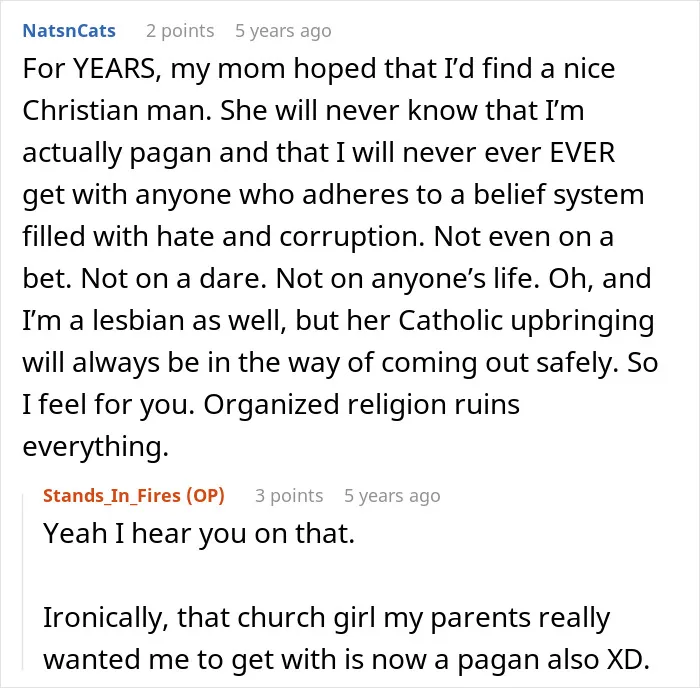Open NatsnCats comment timestamp 5 years ago

click(x=283, y=31)
